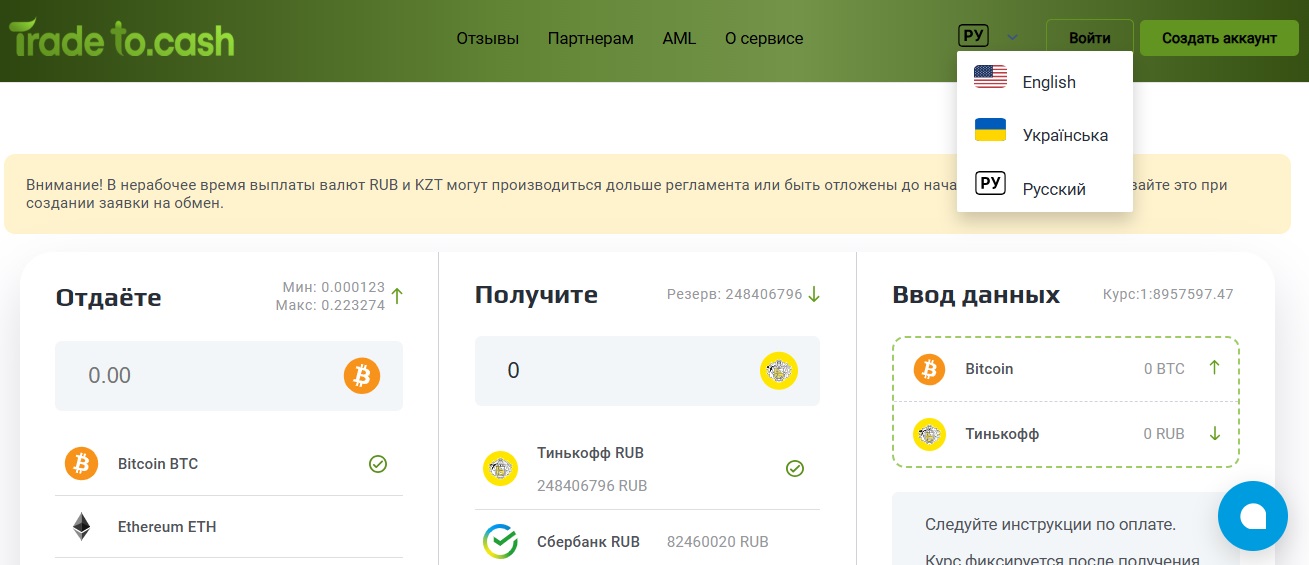Click the US flag icon for English
This screenshot has height=565, width=1309.
click(990, 77)
